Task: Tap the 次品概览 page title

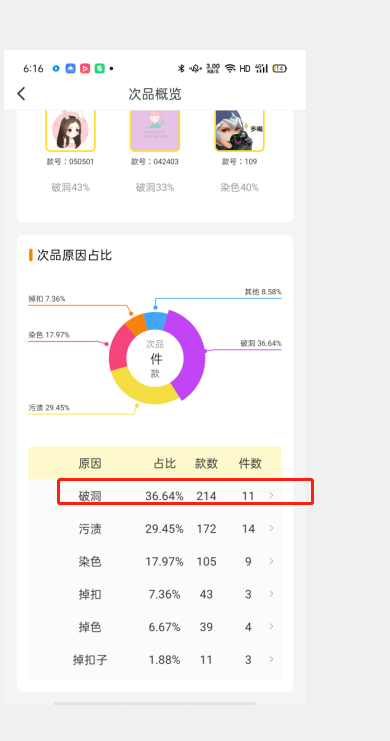Action: coord(155,94)
